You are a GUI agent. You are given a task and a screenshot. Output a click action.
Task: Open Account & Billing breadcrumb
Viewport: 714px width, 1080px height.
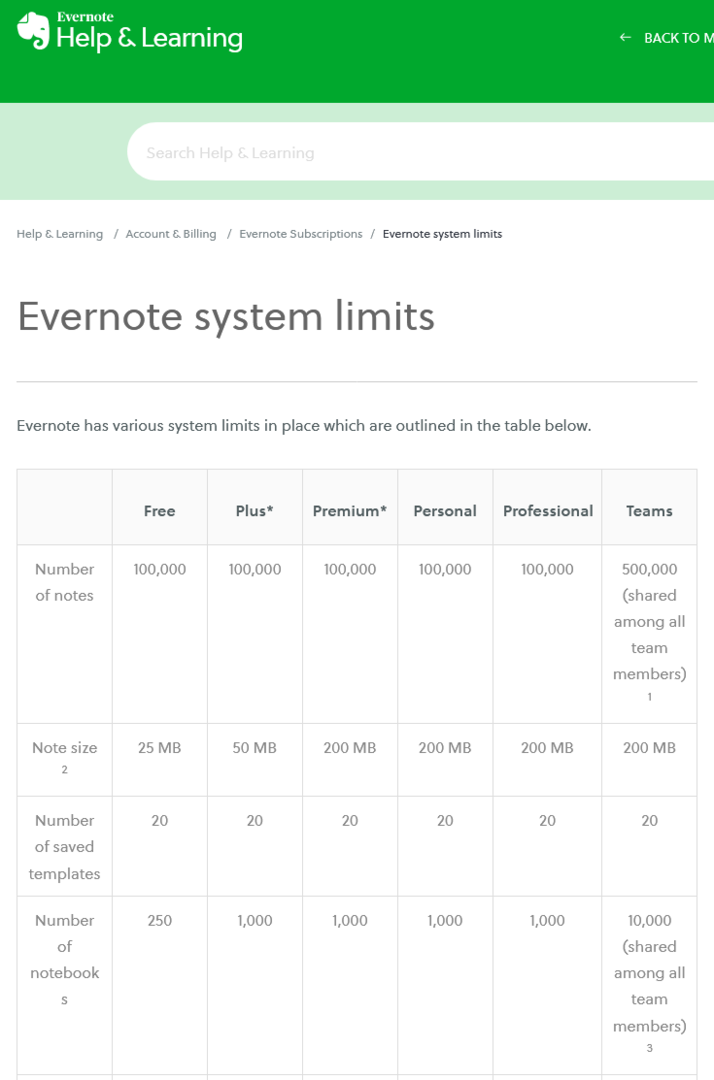click(171, 234)
